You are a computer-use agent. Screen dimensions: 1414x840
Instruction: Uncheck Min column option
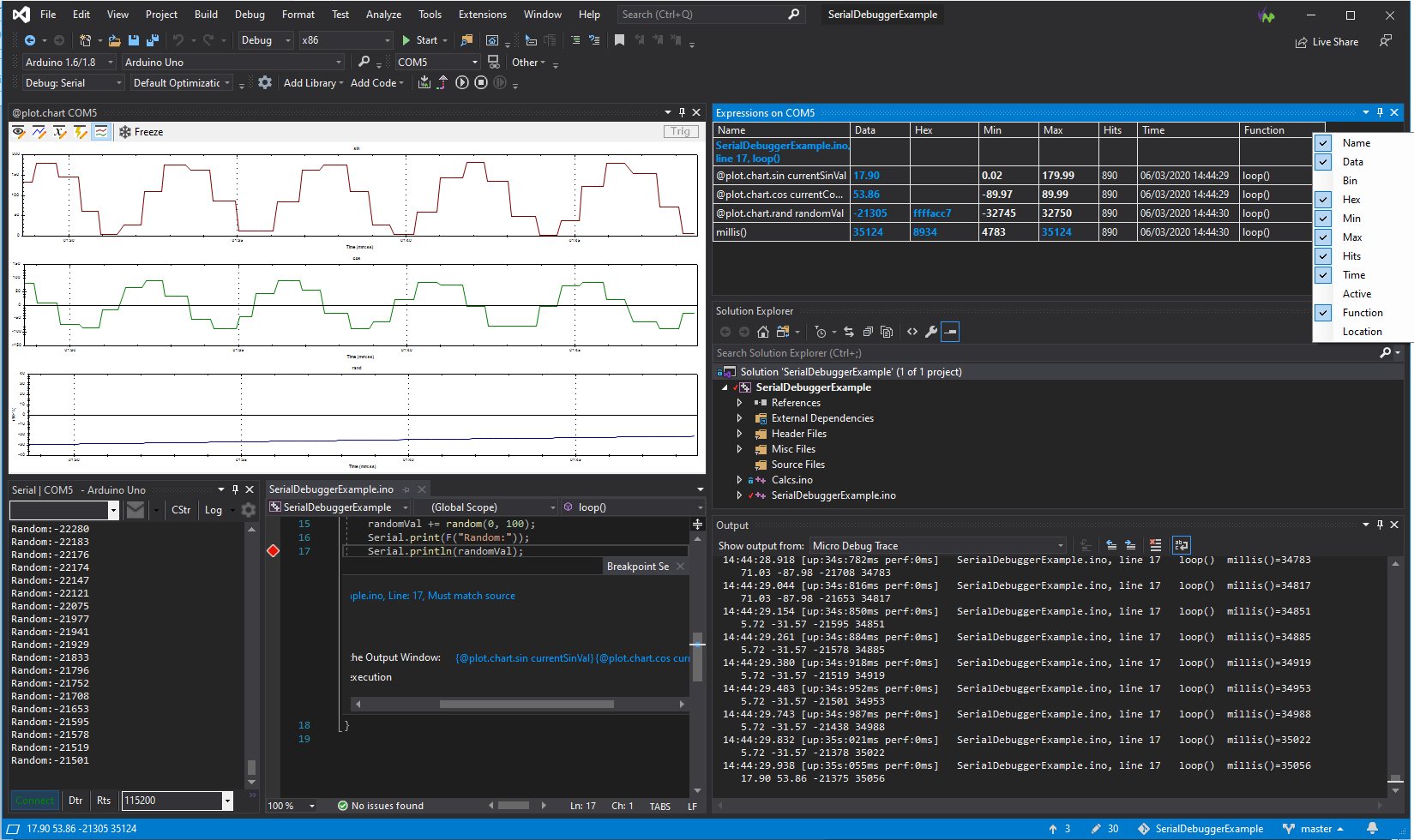click(x=1324, y=219)
